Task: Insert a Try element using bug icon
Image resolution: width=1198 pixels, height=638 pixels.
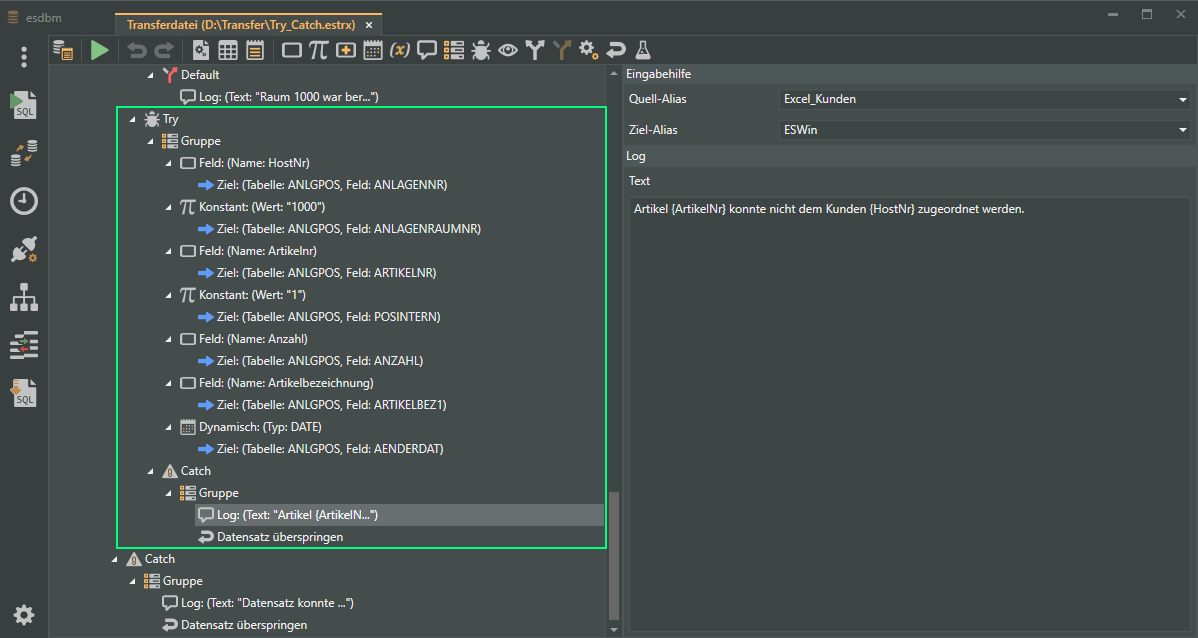Action: point(480,50)
